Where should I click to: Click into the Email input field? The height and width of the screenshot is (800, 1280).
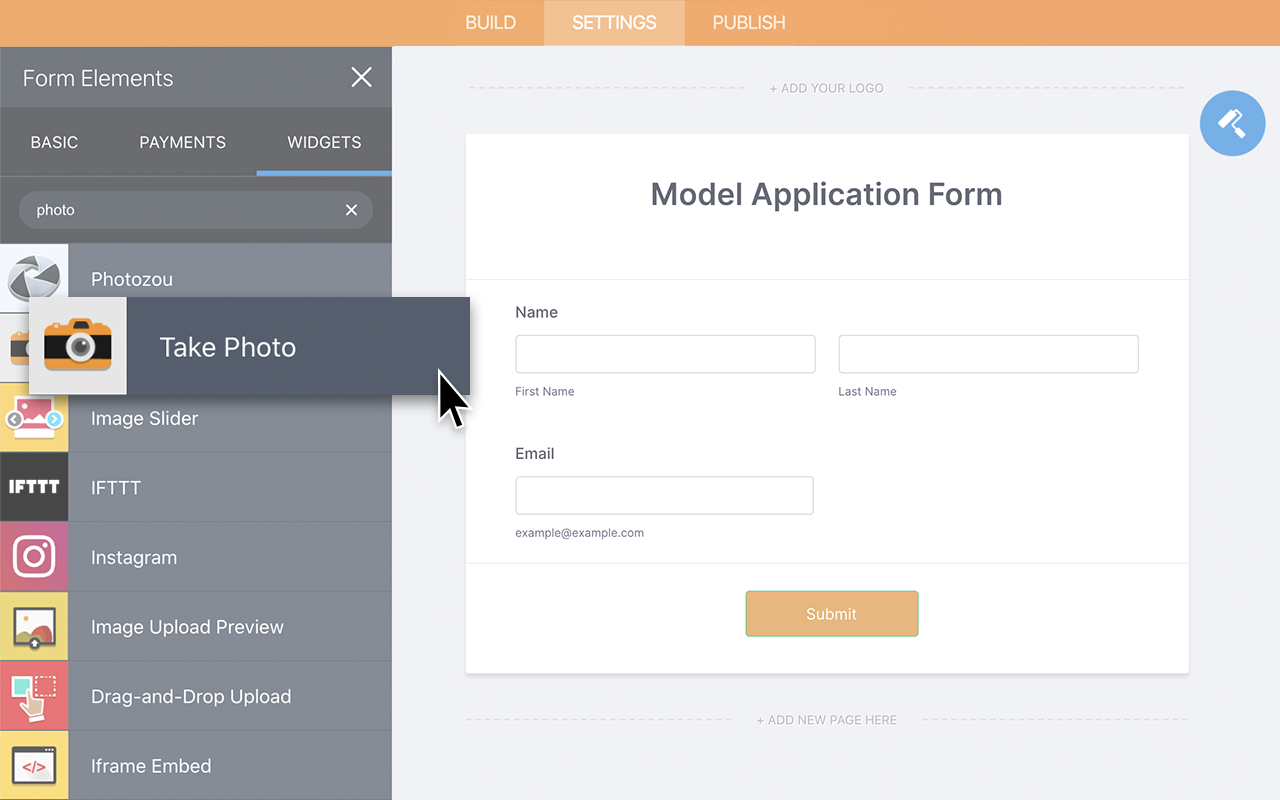click(664, 495)
